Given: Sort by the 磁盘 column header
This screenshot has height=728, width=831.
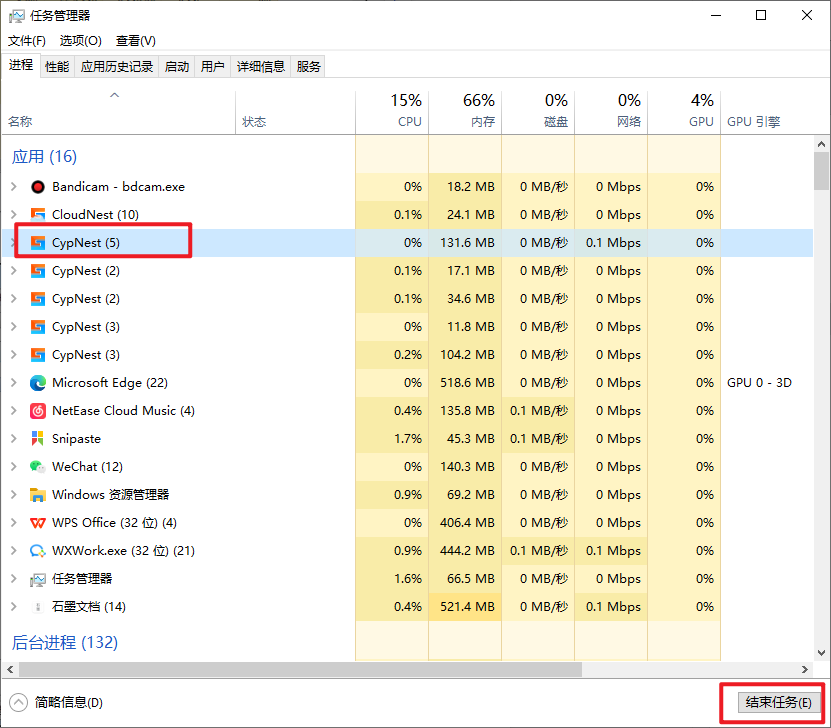Looking at the screenshot, I should point(538,112).
